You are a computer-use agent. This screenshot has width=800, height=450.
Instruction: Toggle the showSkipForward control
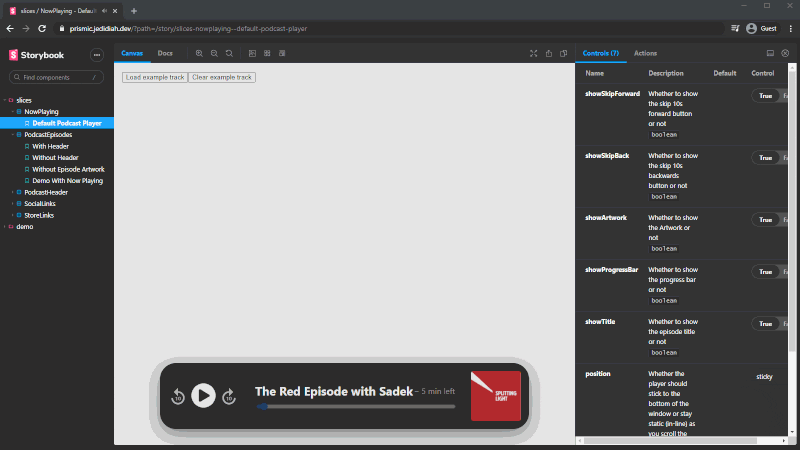tap(775, 95)
